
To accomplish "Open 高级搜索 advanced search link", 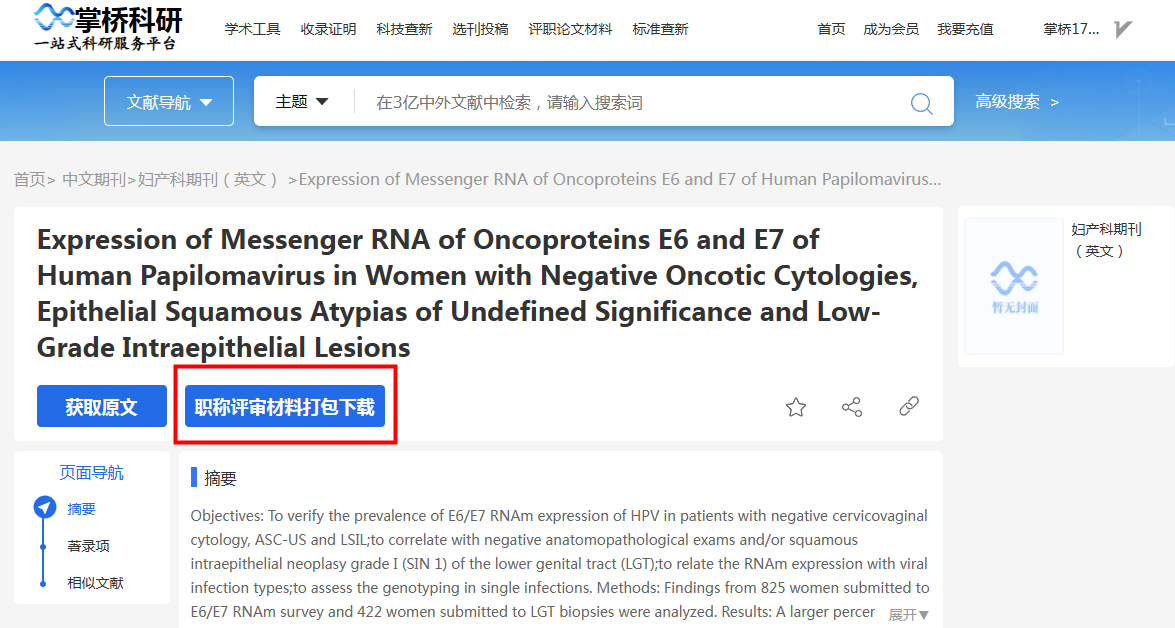I will (1017, 102).
